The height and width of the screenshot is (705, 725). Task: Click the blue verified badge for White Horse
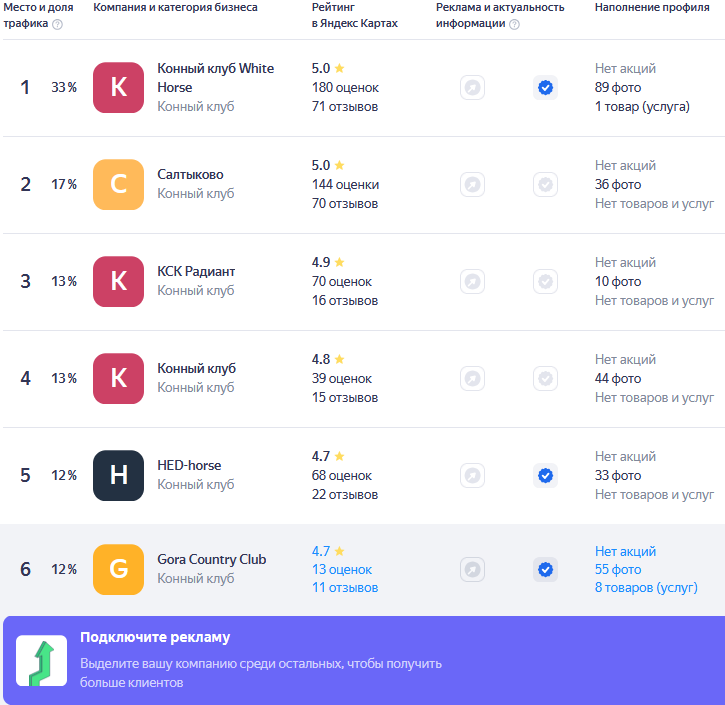[x=546, y=87]
